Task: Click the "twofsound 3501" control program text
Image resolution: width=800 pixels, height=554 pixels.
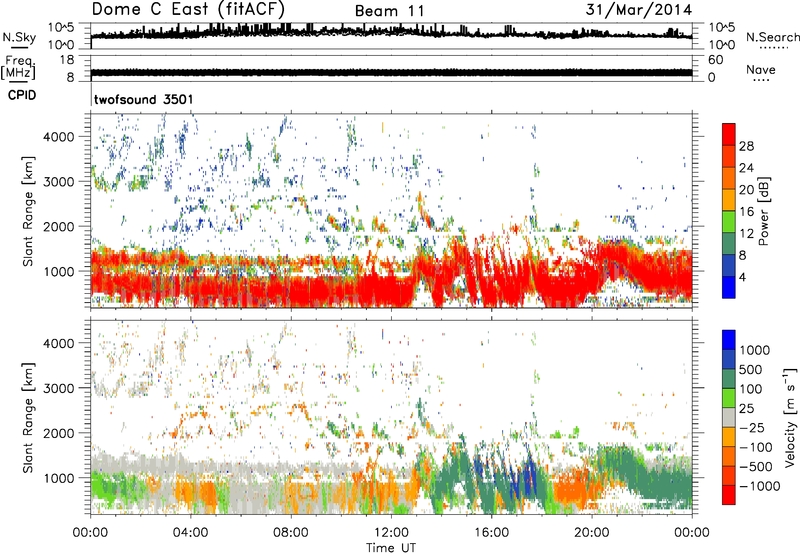Action: (x=143, y=99)
